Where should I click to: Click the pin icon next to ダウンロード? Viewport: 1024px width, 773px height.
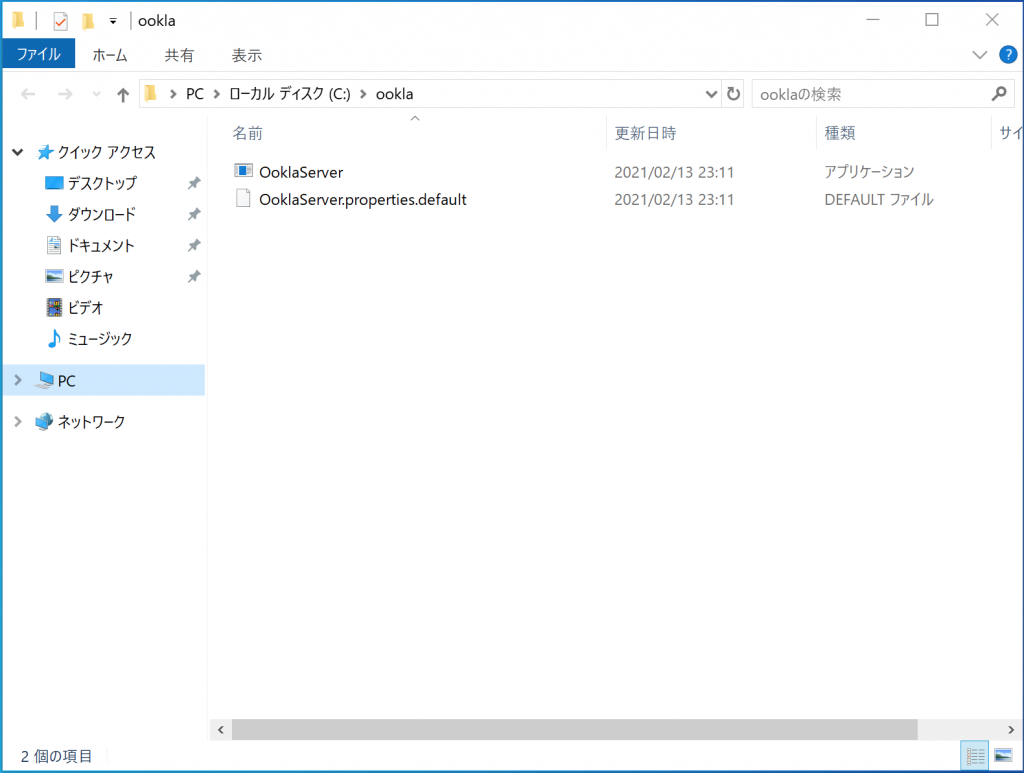click(x=194, y=214)
